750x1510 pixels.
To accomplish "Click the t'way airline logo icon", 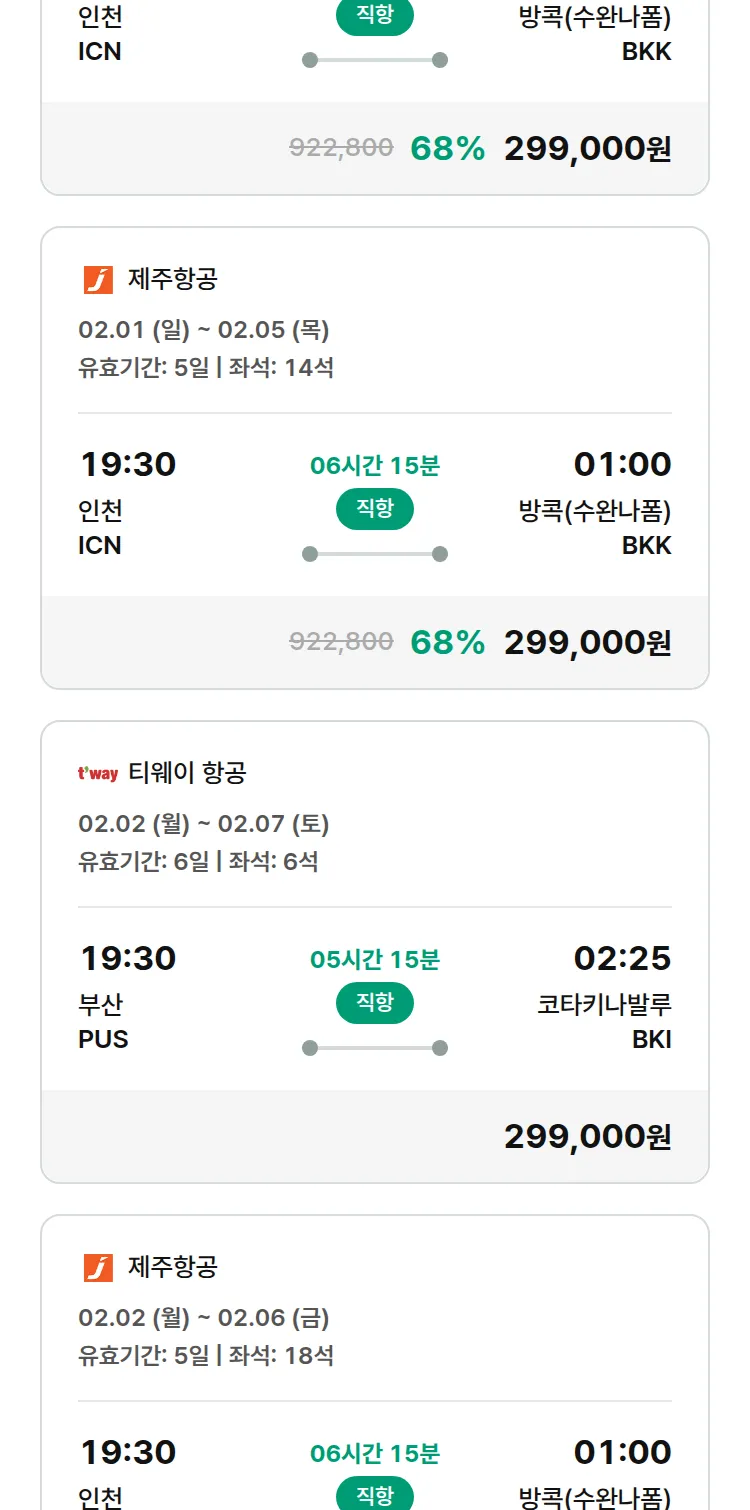I will coord(98,773).
